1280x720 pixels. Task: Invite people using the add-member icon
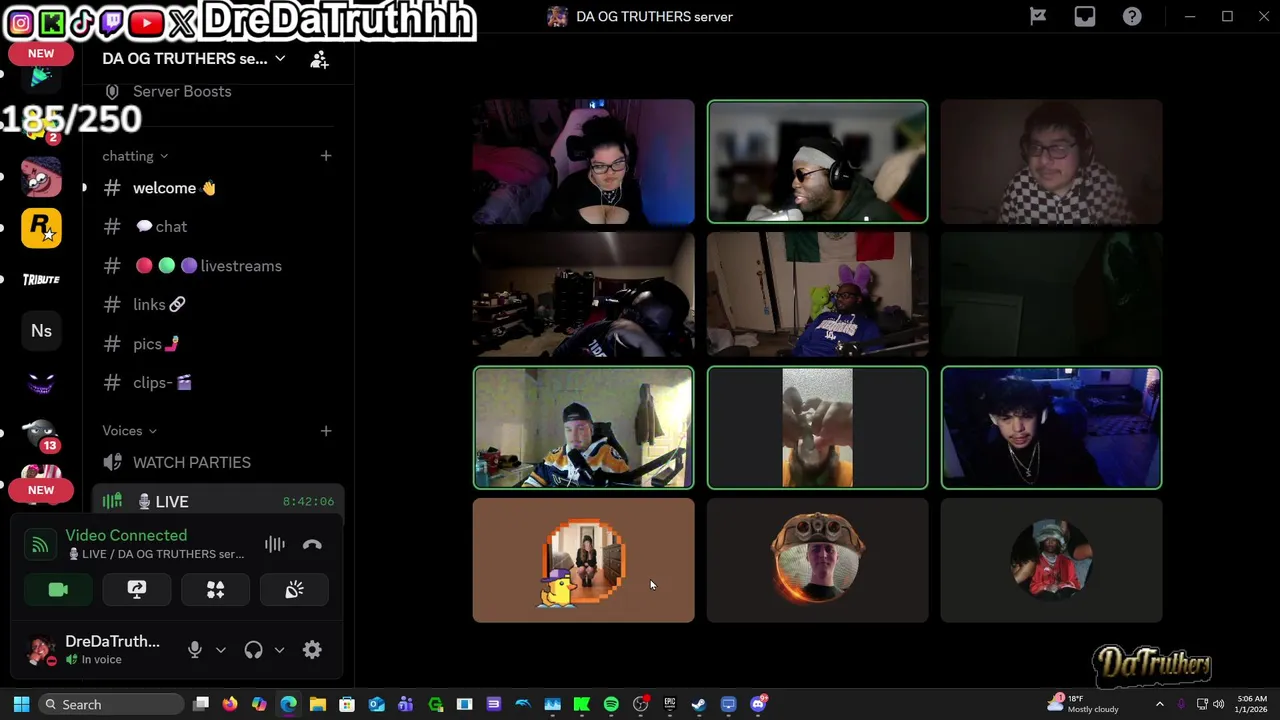319,60
